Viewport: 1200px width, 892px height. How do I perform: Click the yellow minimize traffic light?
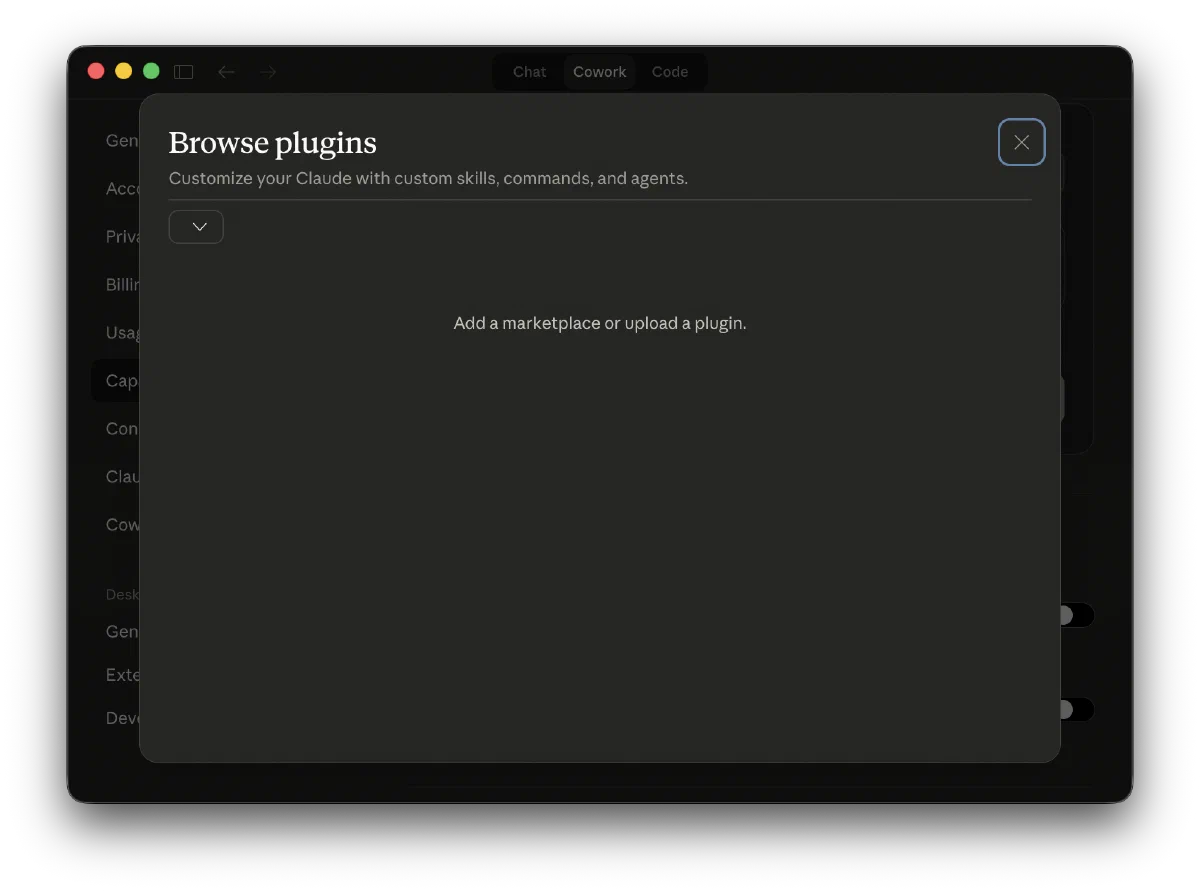(123, 71)
